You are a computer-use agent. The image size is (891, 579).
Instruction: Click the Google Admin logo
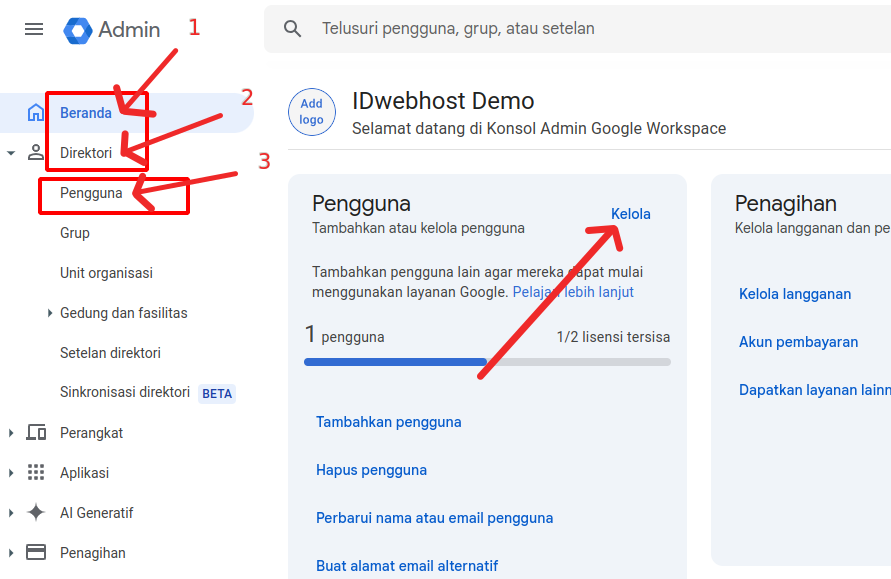pyautogui.click(x=112, y=30)
